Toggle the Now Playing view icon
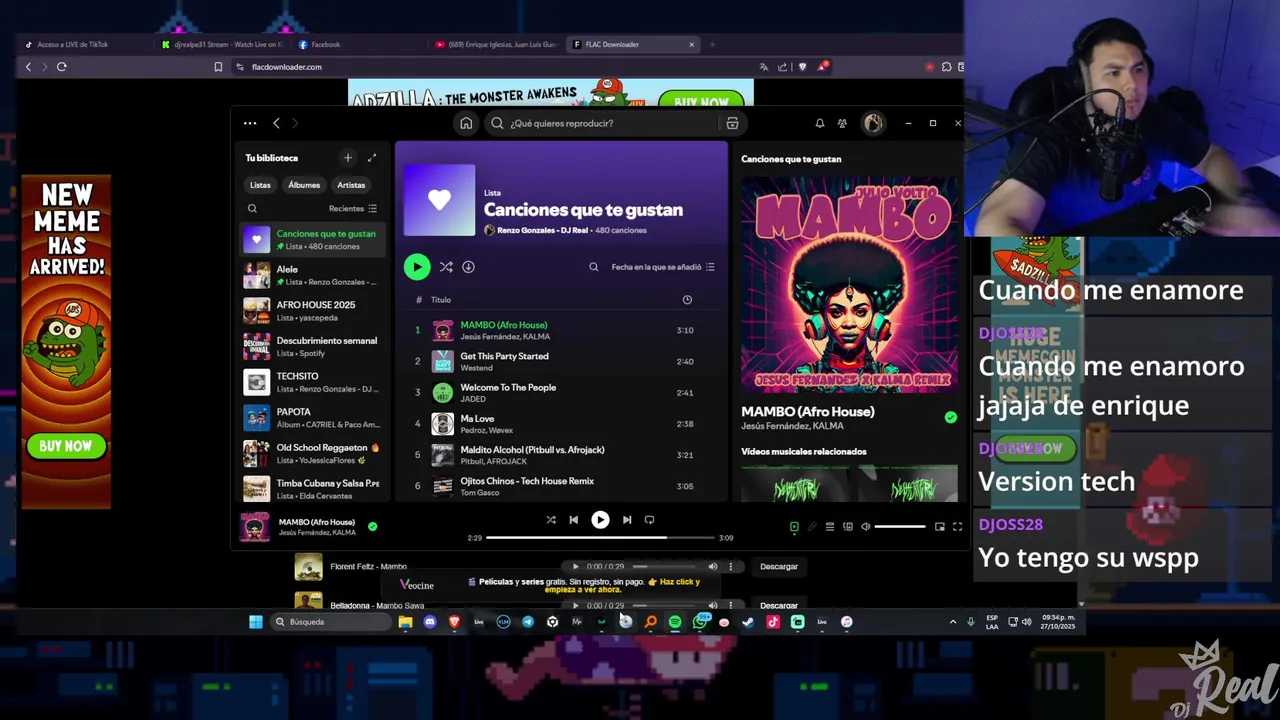Screen dimensions: 1280x720 tap(794, 527)
